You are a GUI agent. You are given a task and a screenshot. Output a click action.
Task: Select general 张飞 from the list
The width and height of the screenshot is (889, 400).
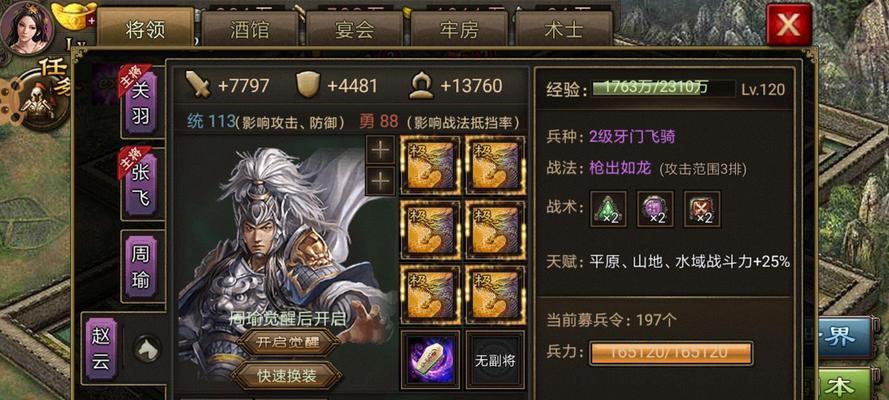tap(140, 184)
